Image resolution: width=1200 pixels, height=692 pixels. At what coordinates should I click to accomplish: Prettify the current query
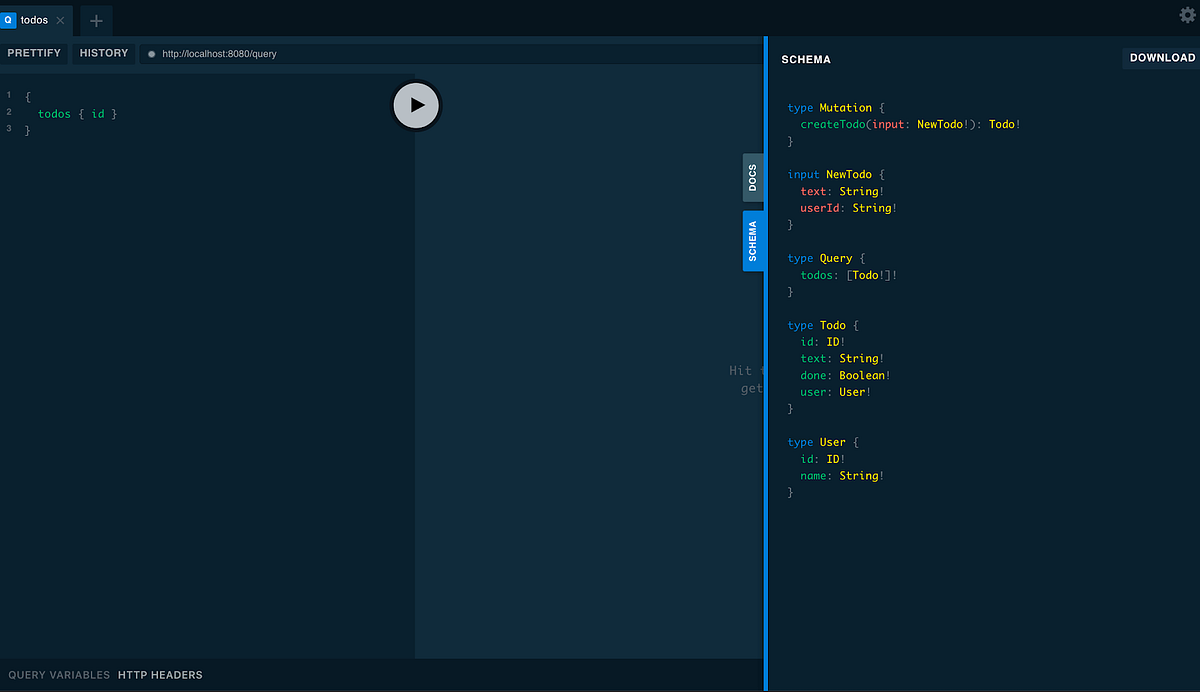(34, 53)
